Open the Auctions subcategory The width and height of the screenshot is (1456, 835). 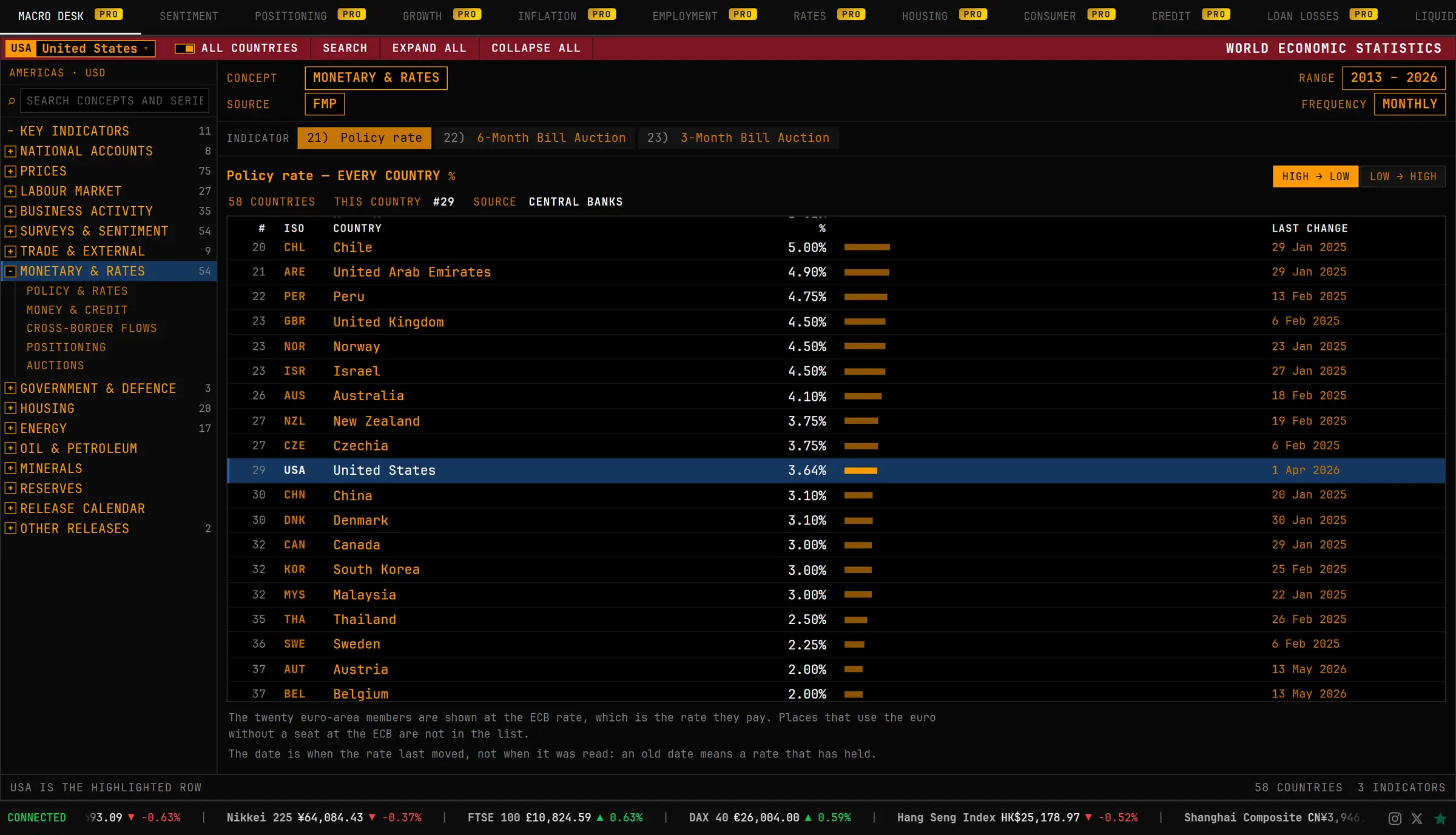coord(55,366)
